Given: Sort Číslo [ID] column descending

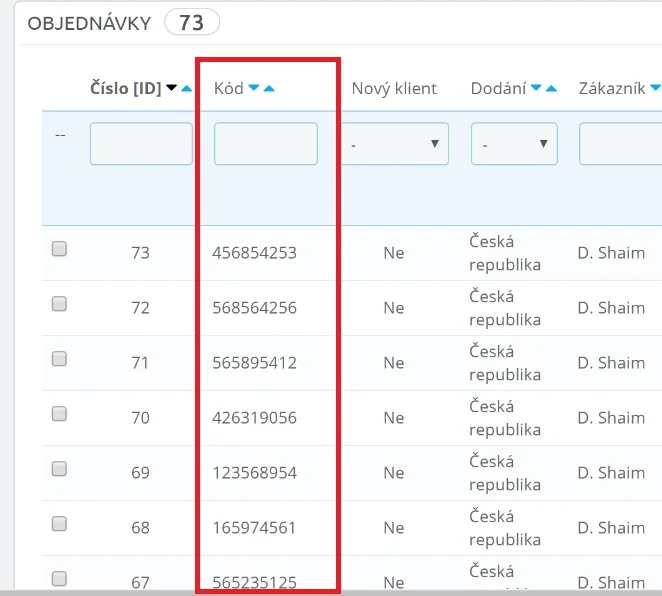Looking at the screenshot, I should pos(171,89).
